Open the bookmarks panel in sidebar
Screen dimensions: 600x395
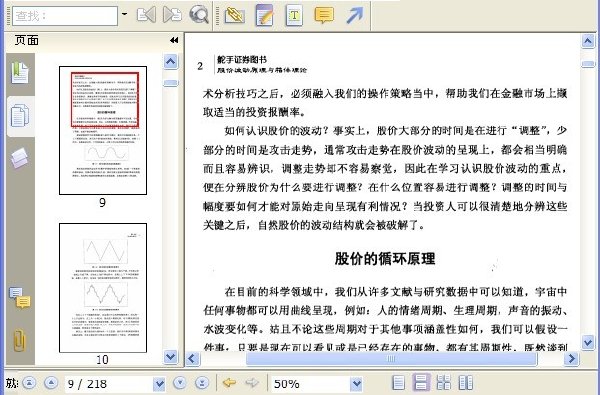[20, 72]
